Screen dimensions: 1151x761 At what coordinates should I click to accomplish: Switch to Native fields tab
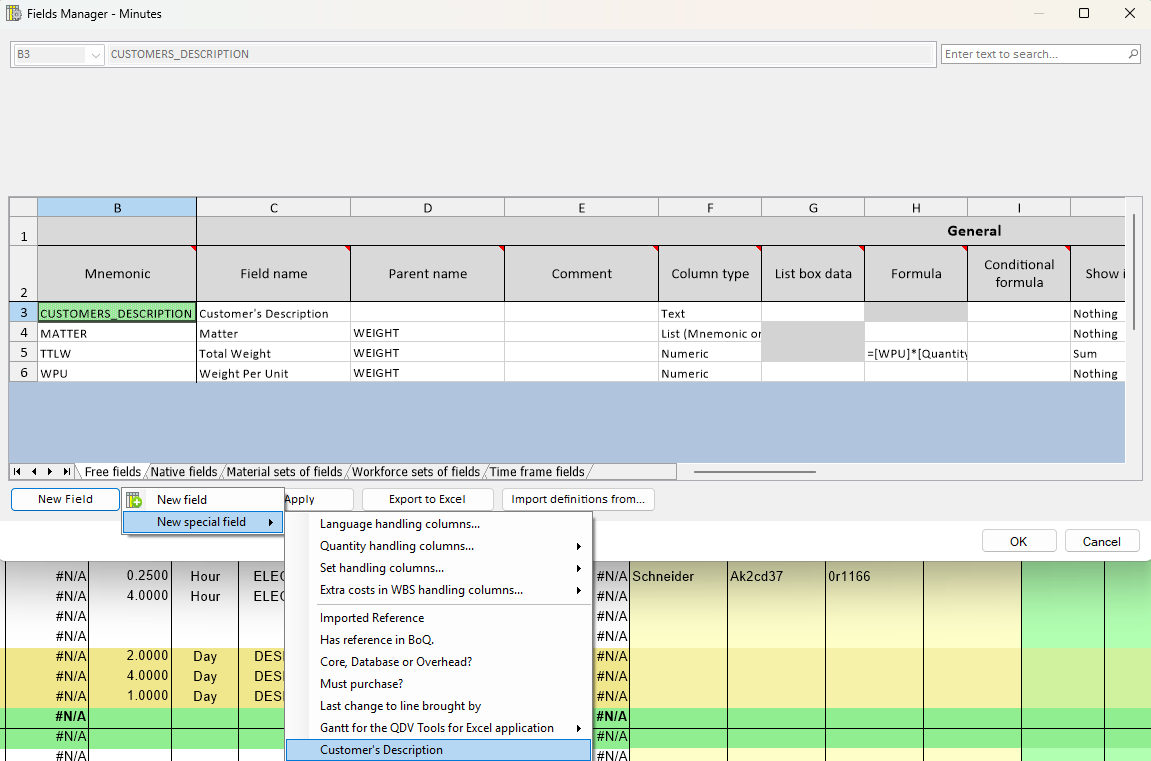pos(184,472)
